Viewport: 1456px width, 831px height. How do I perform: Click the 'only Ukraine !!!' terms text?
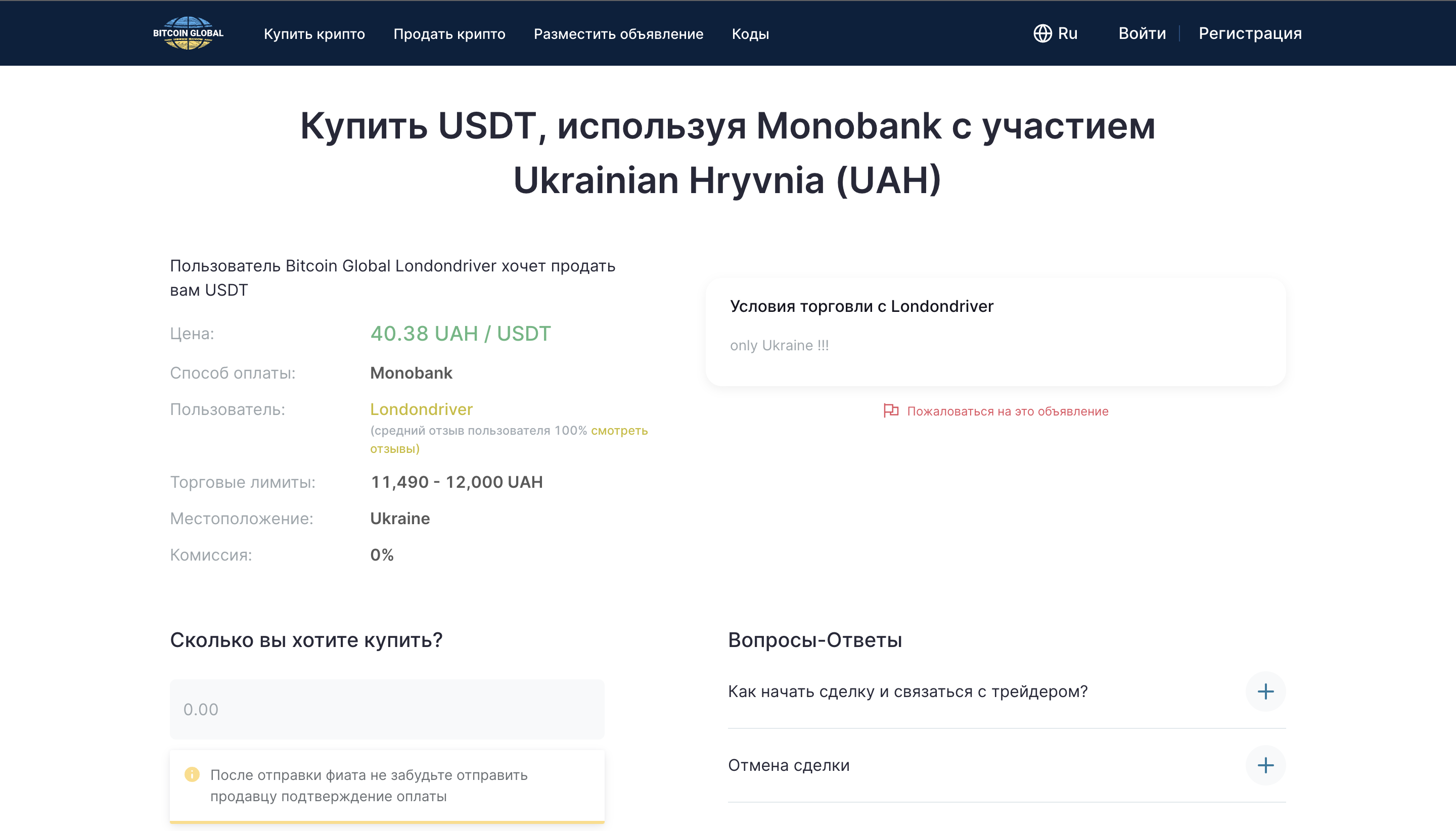[779, 345]
